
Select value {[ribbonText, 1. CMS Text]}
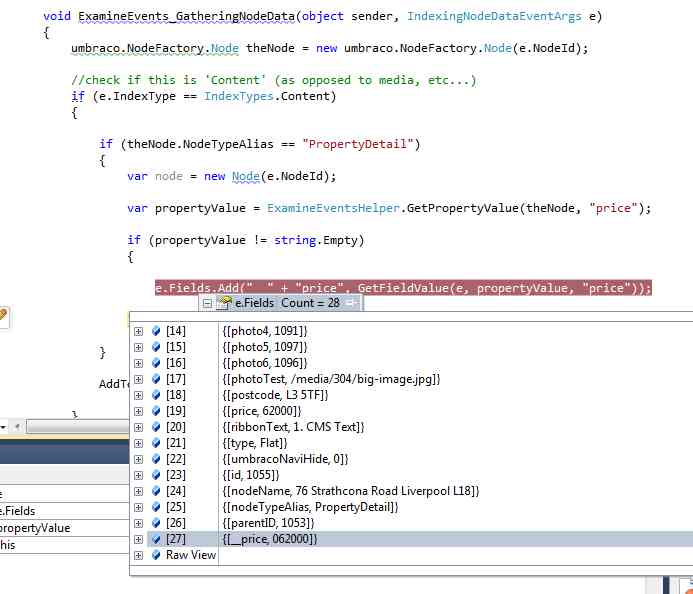[293, 427]
